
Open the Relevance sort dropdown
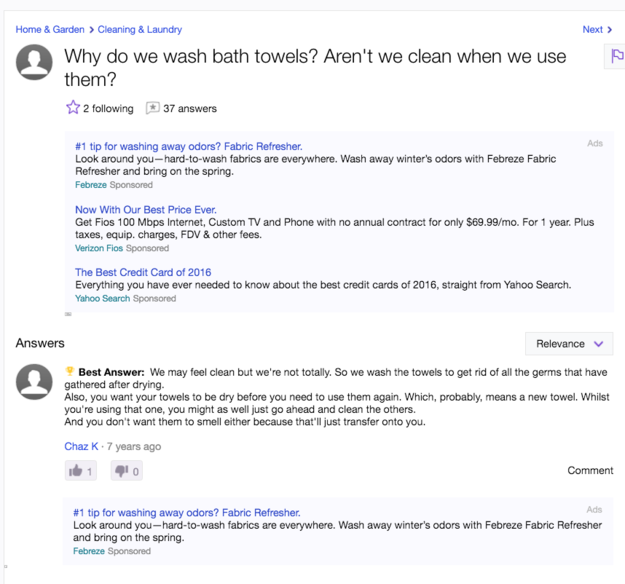[569, 344]
